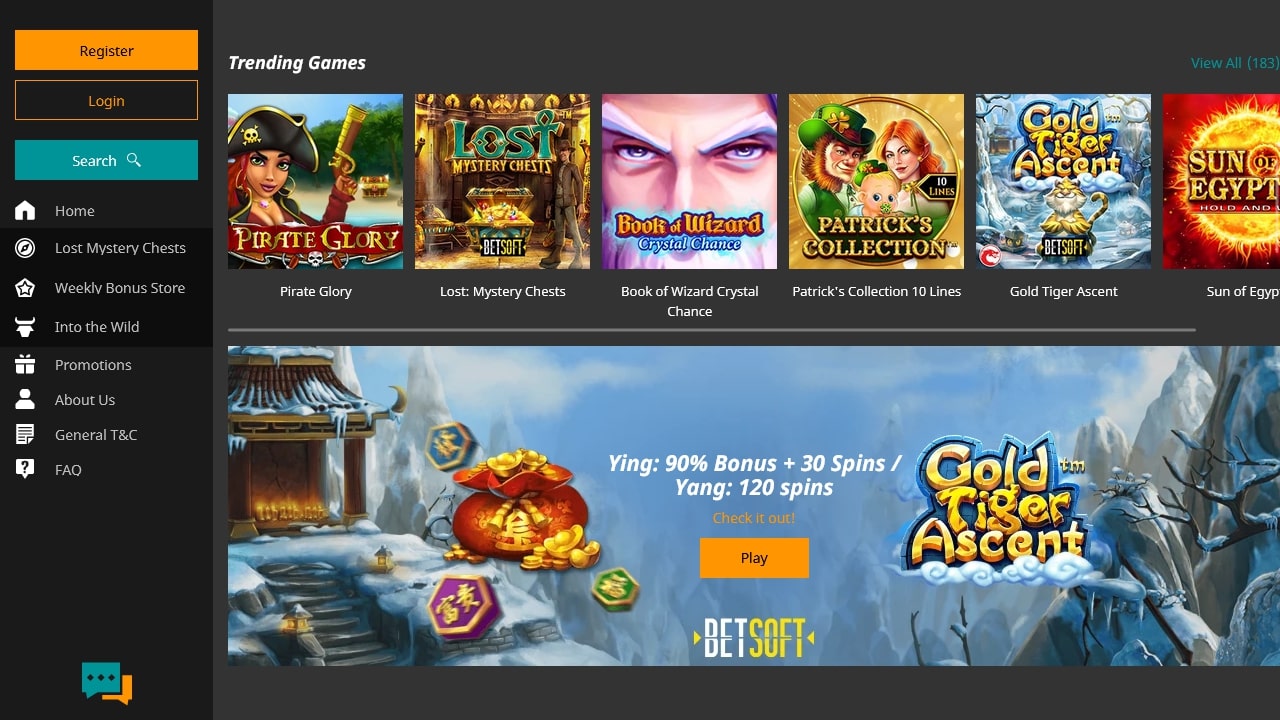The width and height of the screenshot is (1280, 720).
Task: Click the About Us person icon
Action: pyautogui.click(x=25, y=400)
